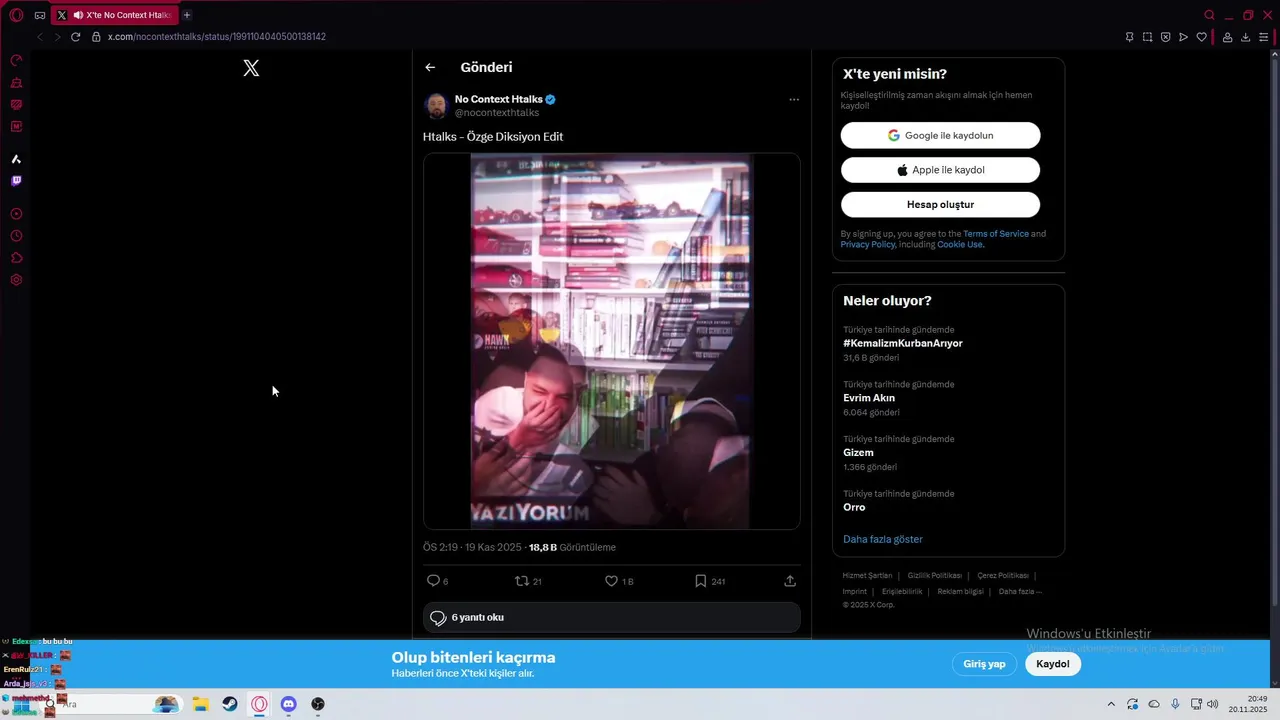Open the taskbar volume icon

[x=1213, y=704]
